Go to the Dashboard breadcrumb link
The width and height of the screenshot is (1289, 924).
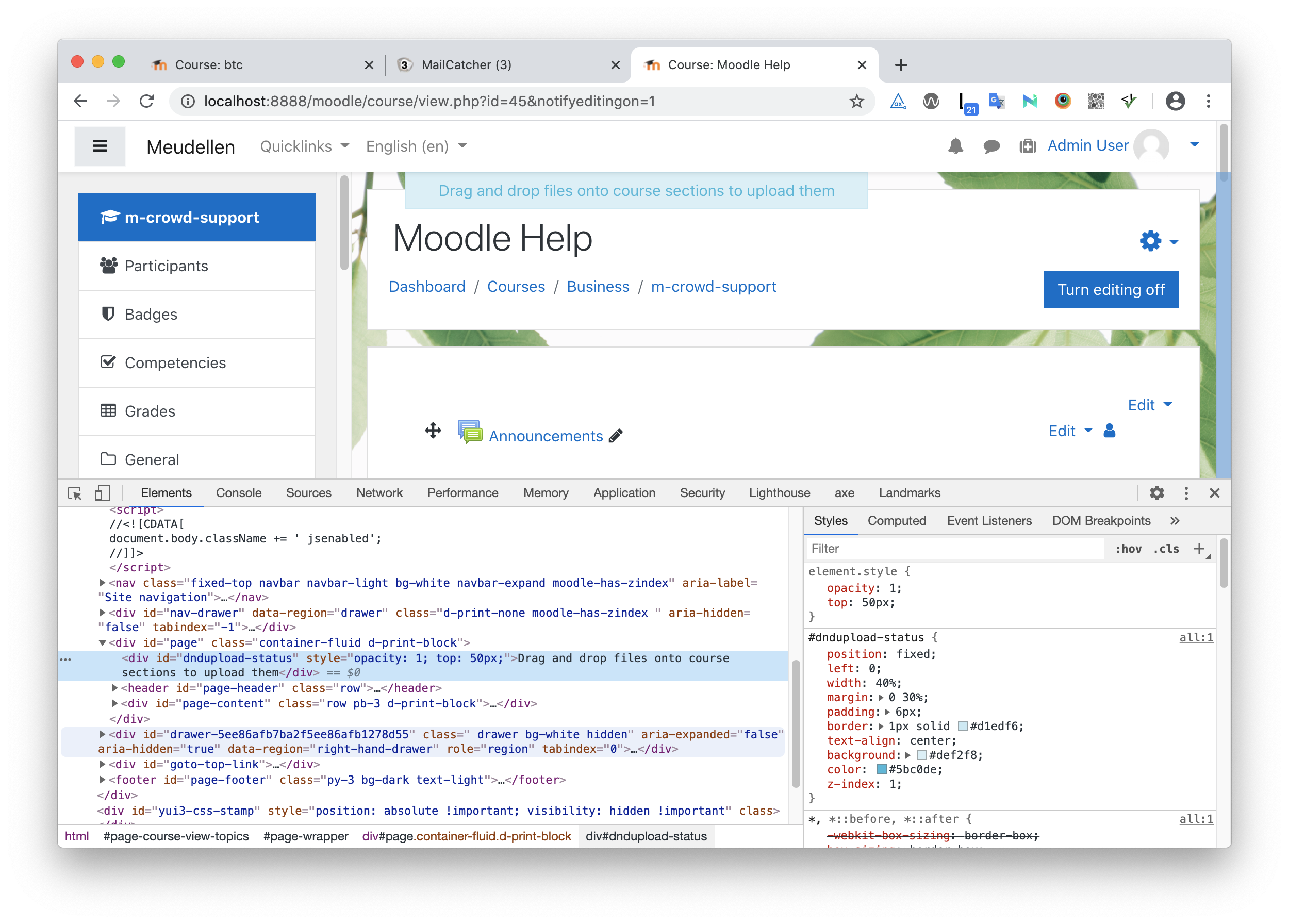[x=427, y=286]
